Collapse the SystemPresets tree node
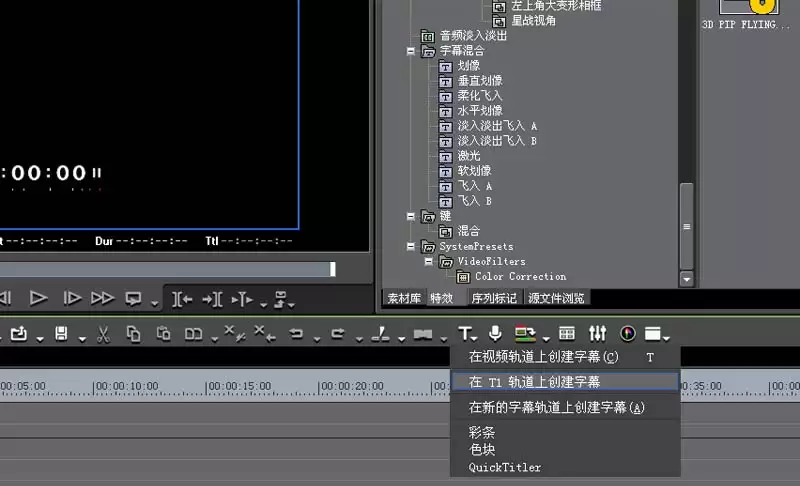800x486 pixels. [x=411, y=246]
